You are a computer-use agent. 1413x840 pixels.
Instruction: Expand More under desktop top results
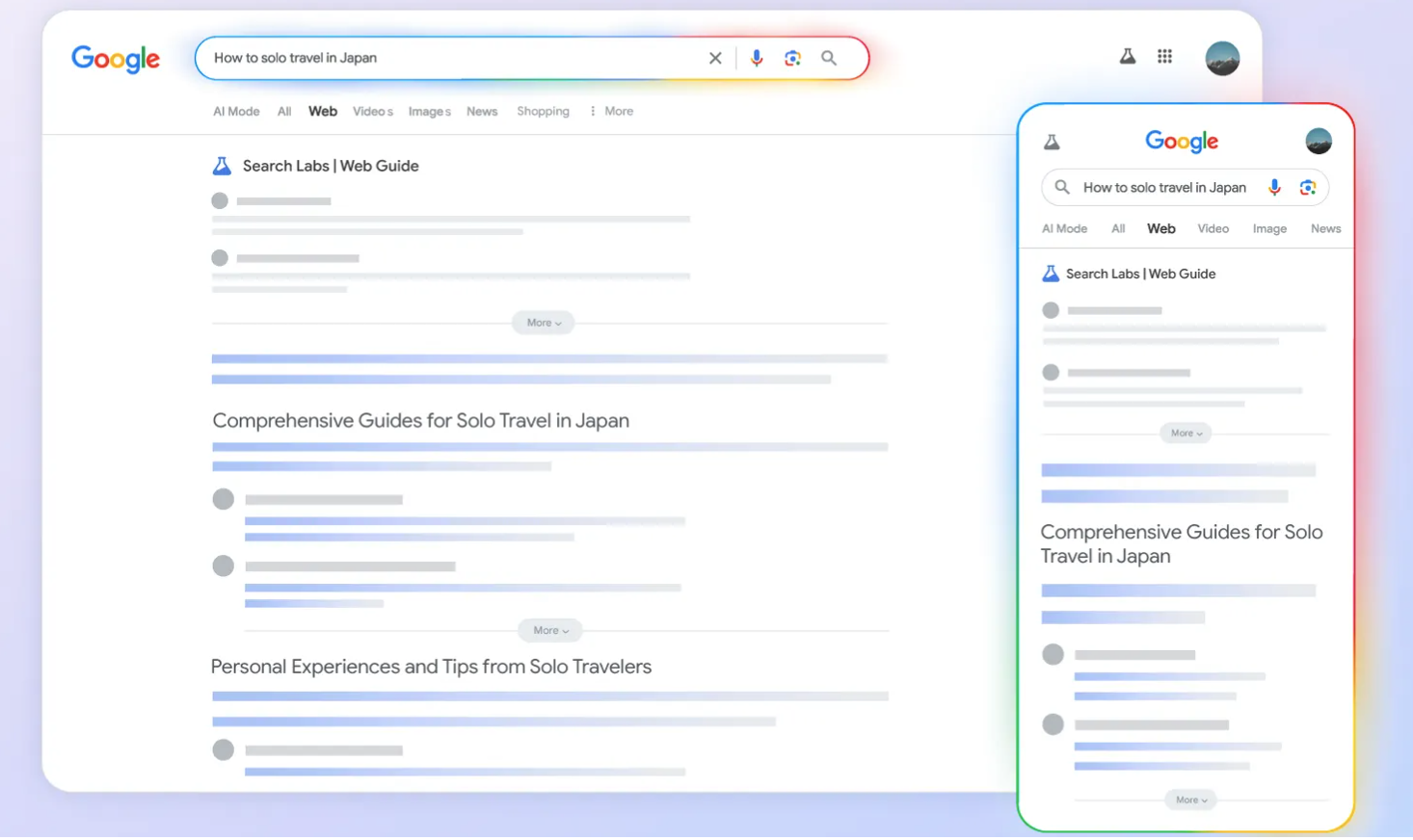point(544,323)
